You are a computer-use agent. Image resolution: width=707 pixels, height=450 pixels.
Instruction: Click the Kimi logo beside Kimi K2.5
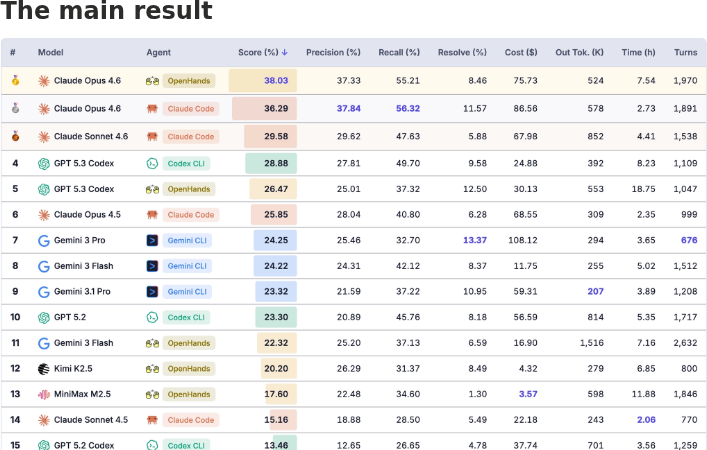click(44, 369)
